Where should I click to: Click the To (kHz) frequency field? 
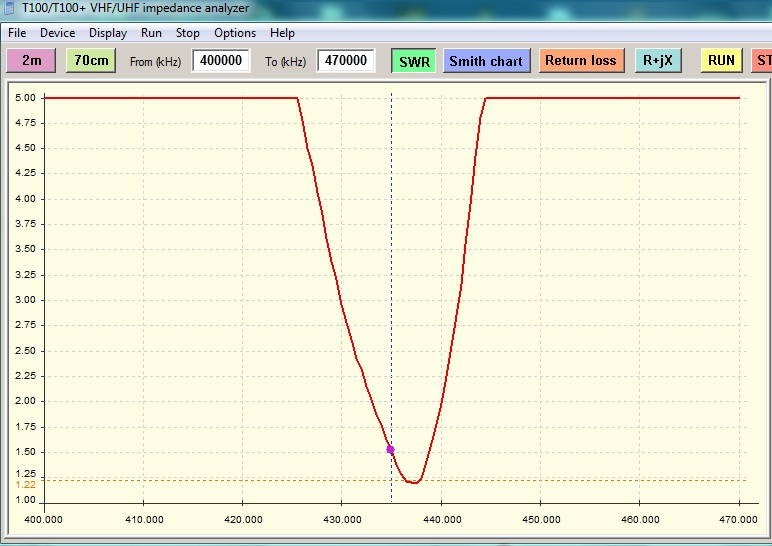pos(346,61)
